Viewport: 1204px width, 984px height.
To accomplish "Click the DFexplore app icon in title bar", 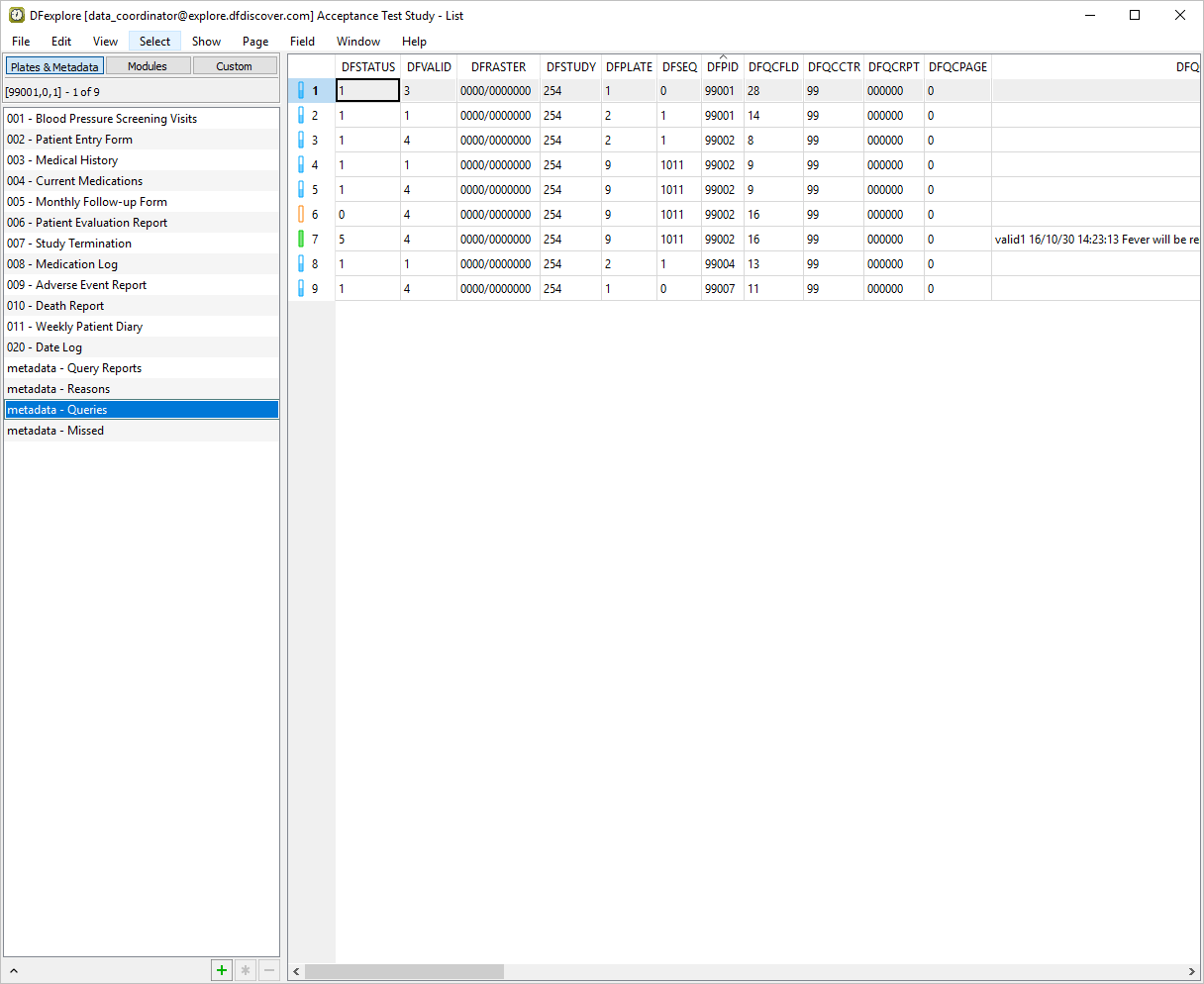I will coord(17,15).
